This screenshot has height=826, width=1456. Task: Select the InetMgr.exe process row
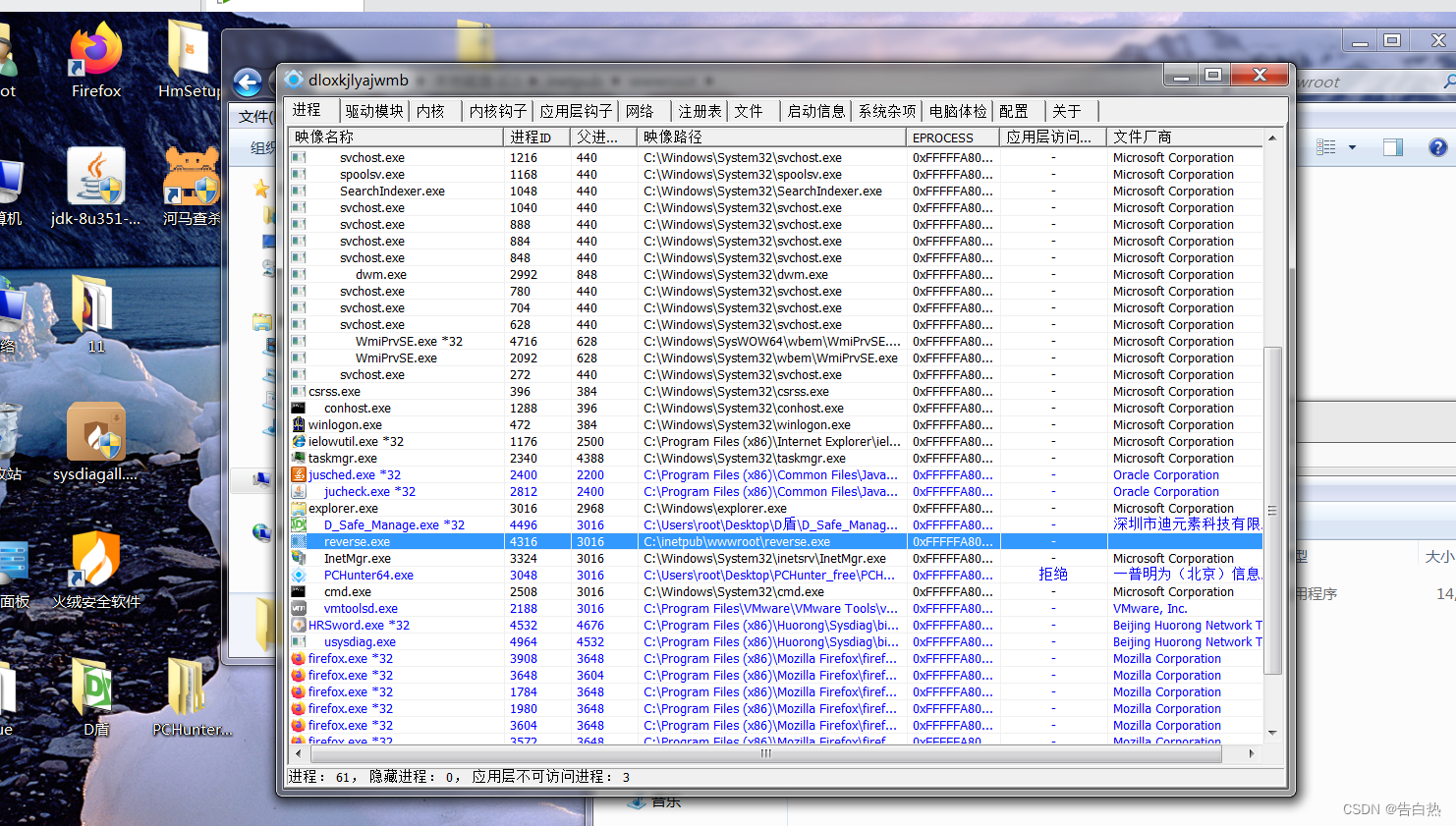click(x=775, y=558)
